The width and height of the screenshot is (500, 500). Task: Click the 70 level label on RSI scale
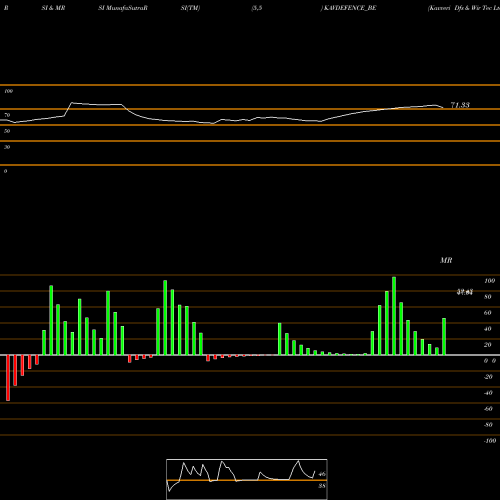tap(7, 115)
